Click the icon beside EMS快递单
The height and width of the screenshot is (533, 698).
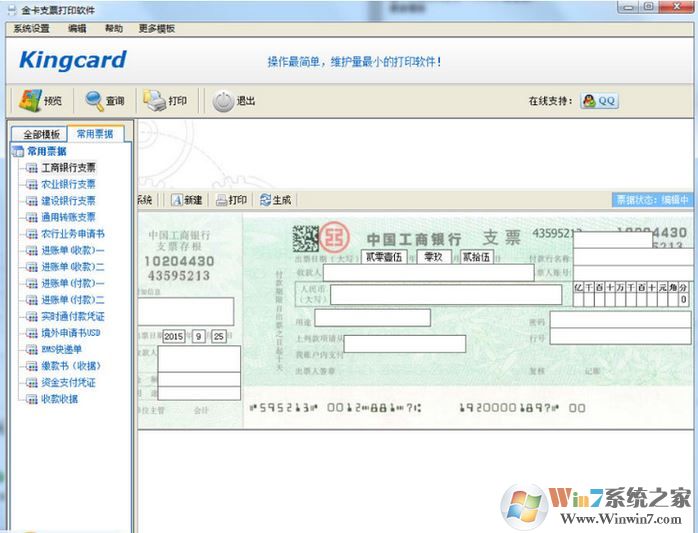[32, 350]
